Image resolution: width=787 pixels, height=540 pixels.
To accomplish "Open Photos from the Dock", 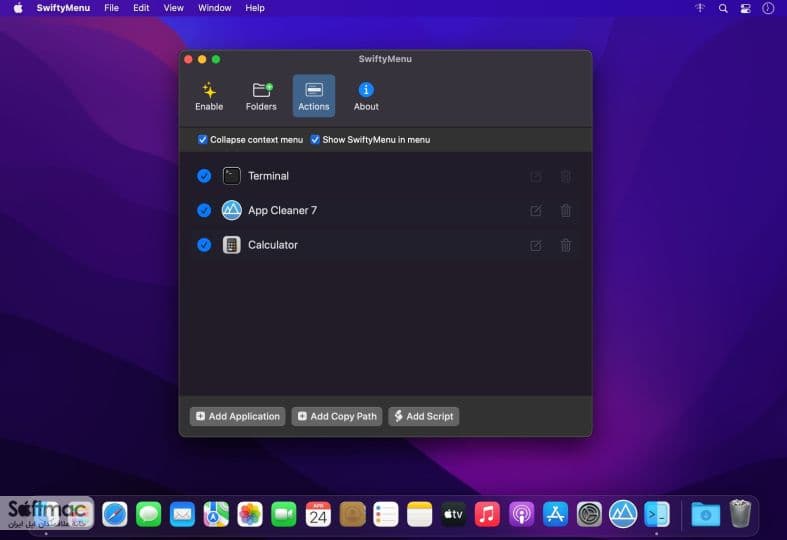I will click(250, 514).
